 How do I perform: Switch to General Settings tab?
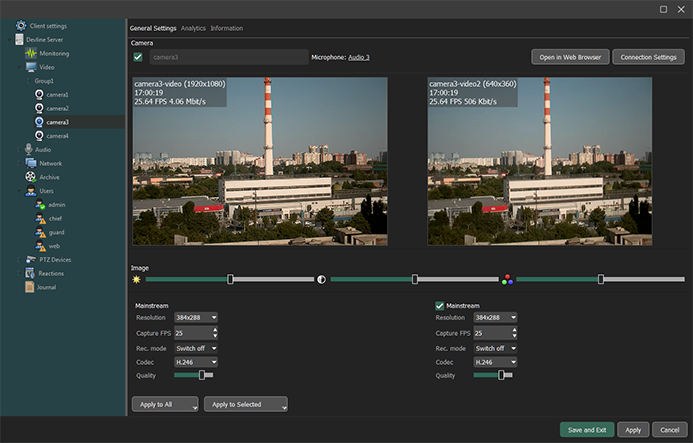153,28
